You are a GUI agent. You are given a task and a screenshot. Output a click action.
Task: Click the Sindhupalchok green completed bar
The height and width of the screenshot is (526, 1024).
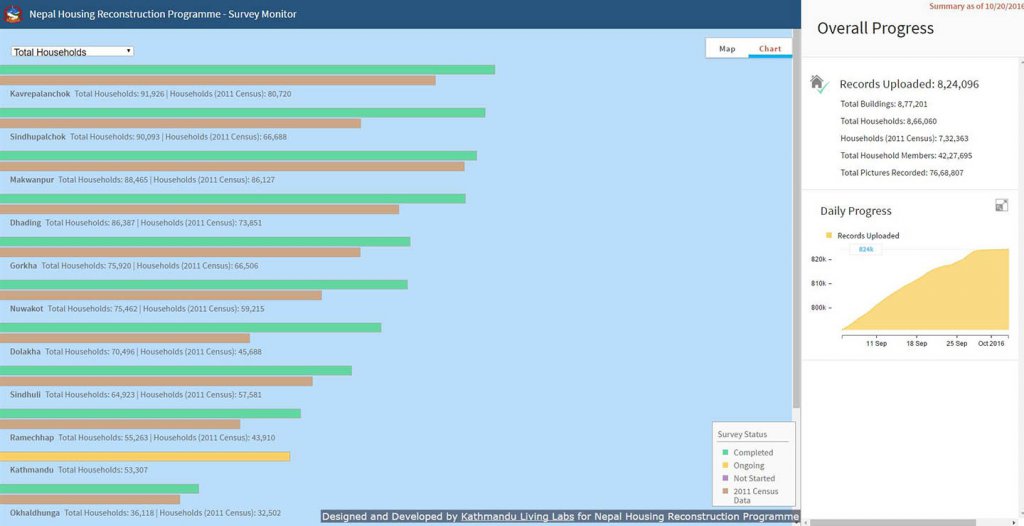click(x=242, y=112)
